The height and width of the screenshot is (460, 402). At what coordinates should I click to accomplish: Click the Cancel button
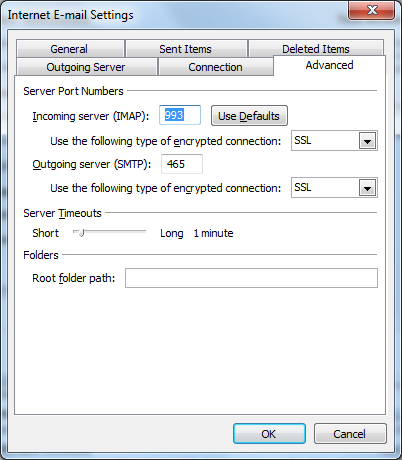[x=350, y=434]
